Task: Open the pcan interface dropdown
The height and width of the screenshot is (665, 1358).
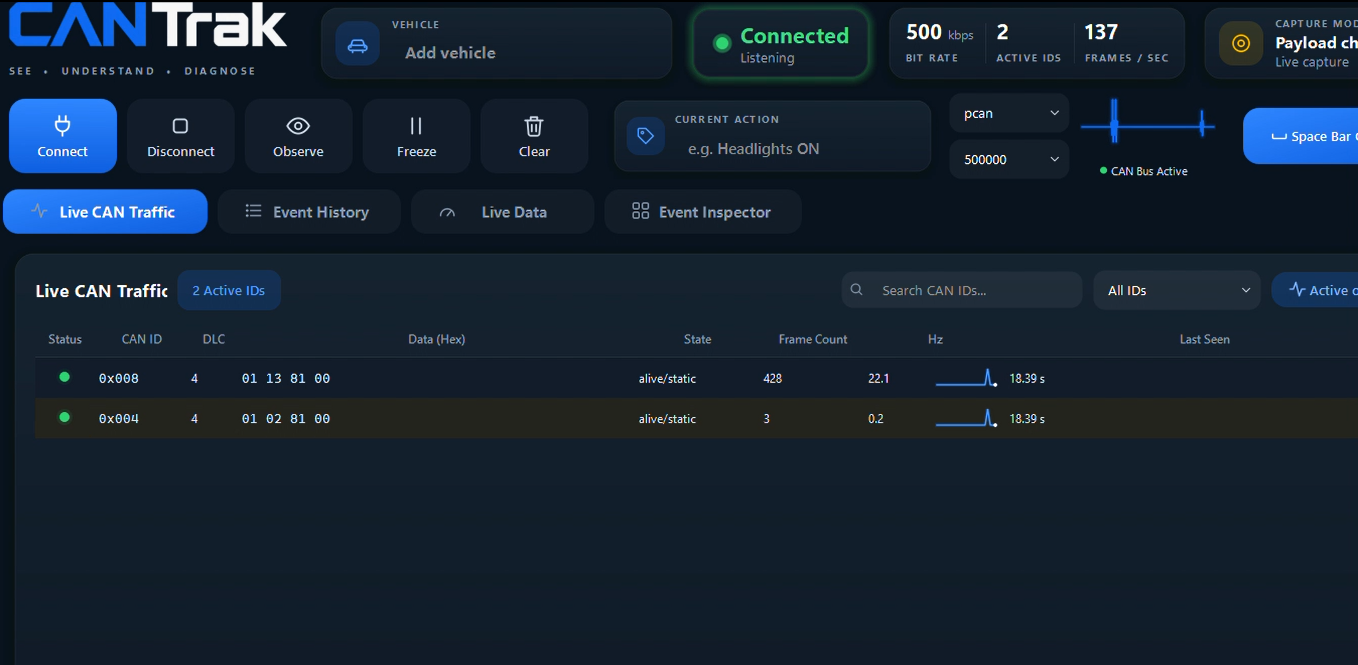Action: pos(1009,113)
